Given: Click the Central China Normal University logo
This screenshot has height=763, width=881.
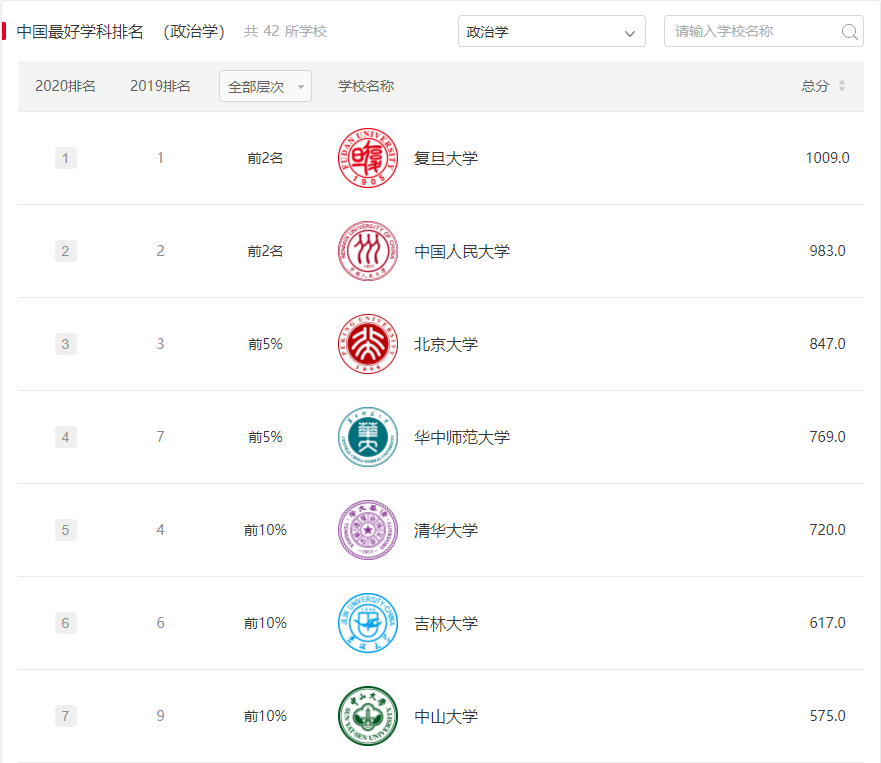Looking at the screenshot, I should (367, 437).
